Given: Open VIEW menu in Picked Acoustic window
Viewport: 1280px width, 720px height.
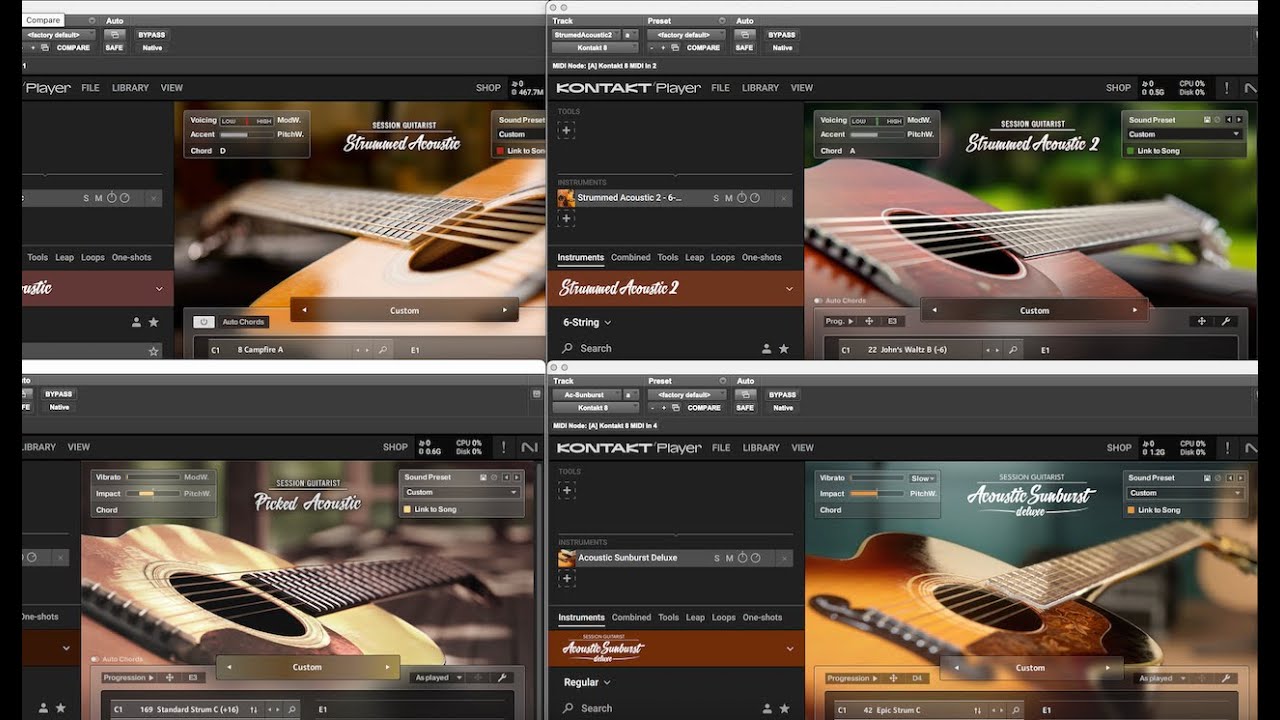Looking at the screenshot, I should (79, 447).
